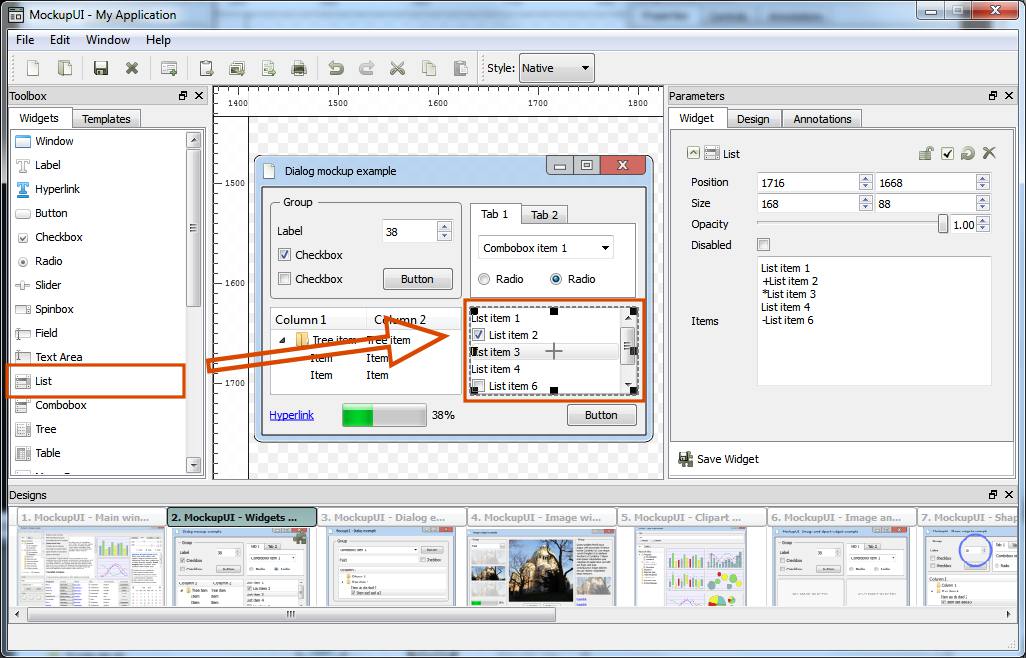The height and width of the screenshot is (658, 1026).
Task: Select the Field widget in Toolbox
Action: coord(37,333)
